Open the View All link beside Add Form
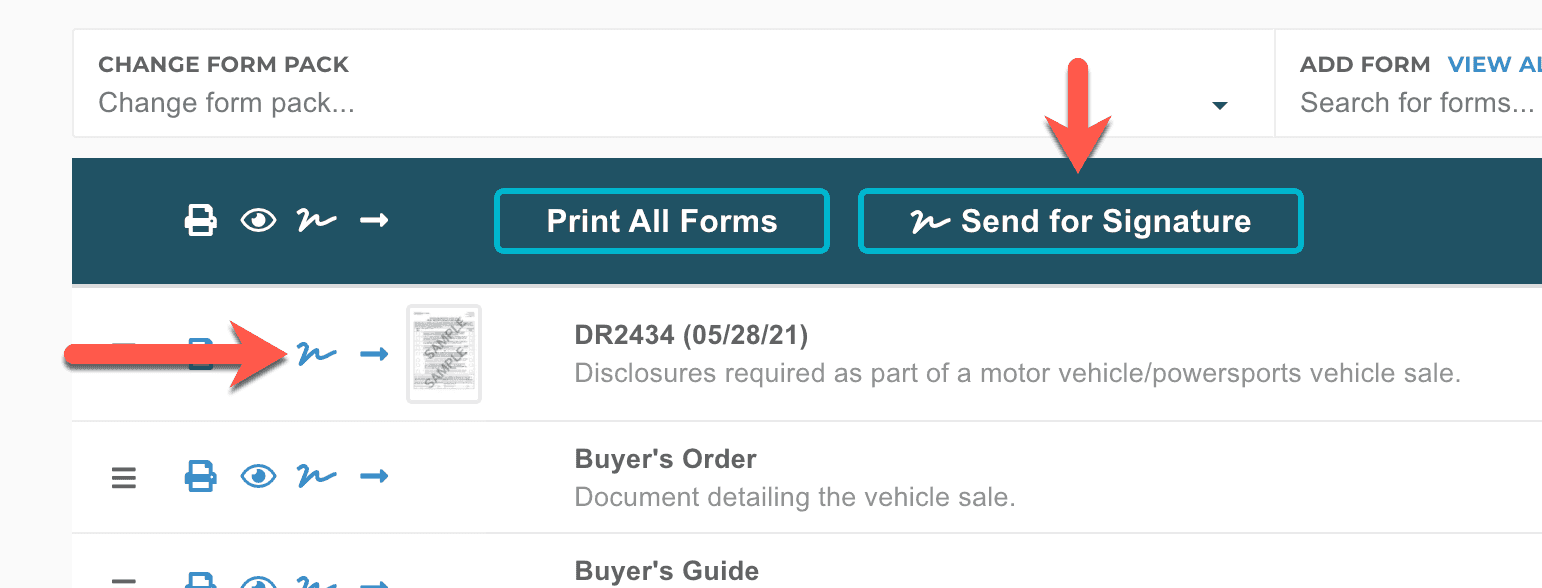This screenshot has width=1542, height=588. point(1494,65)
